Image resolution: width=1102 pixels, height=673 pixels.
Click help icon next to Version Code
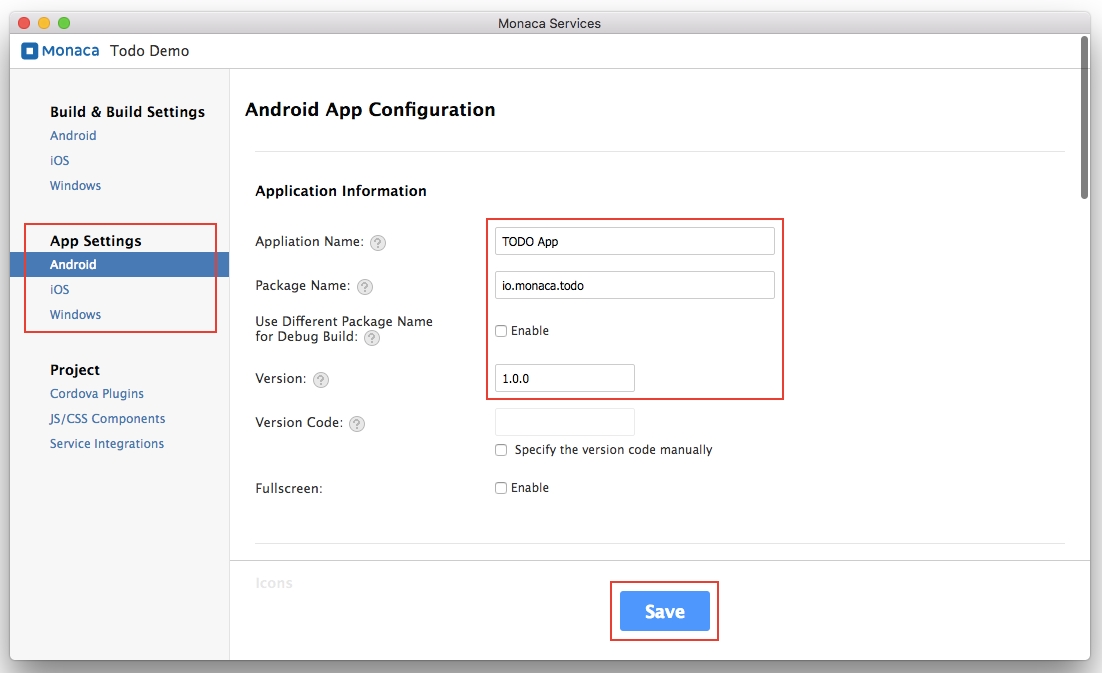(x=357, y=424)
